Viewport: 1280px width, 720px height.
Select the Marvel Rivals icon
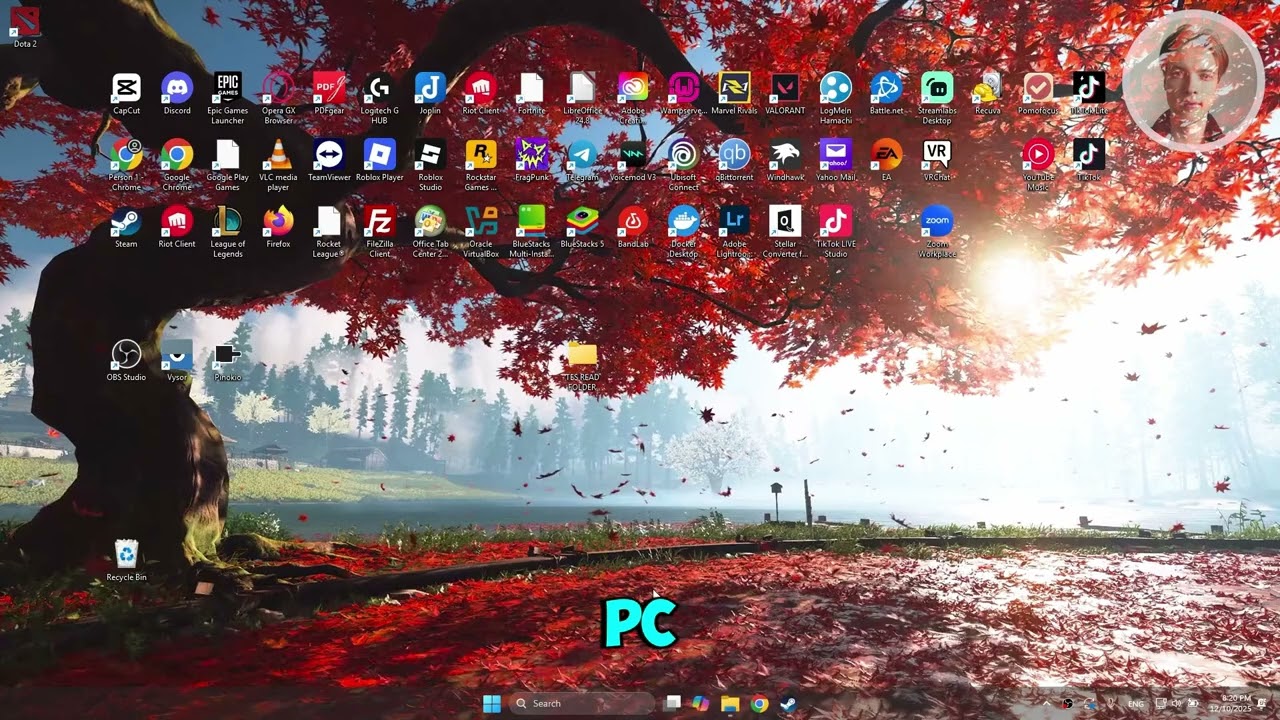click(734, 94)
